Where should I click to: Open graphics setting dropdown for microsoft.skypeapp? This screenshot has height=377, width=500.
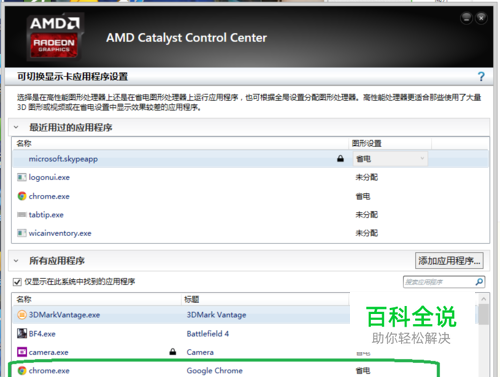(390, 159)
